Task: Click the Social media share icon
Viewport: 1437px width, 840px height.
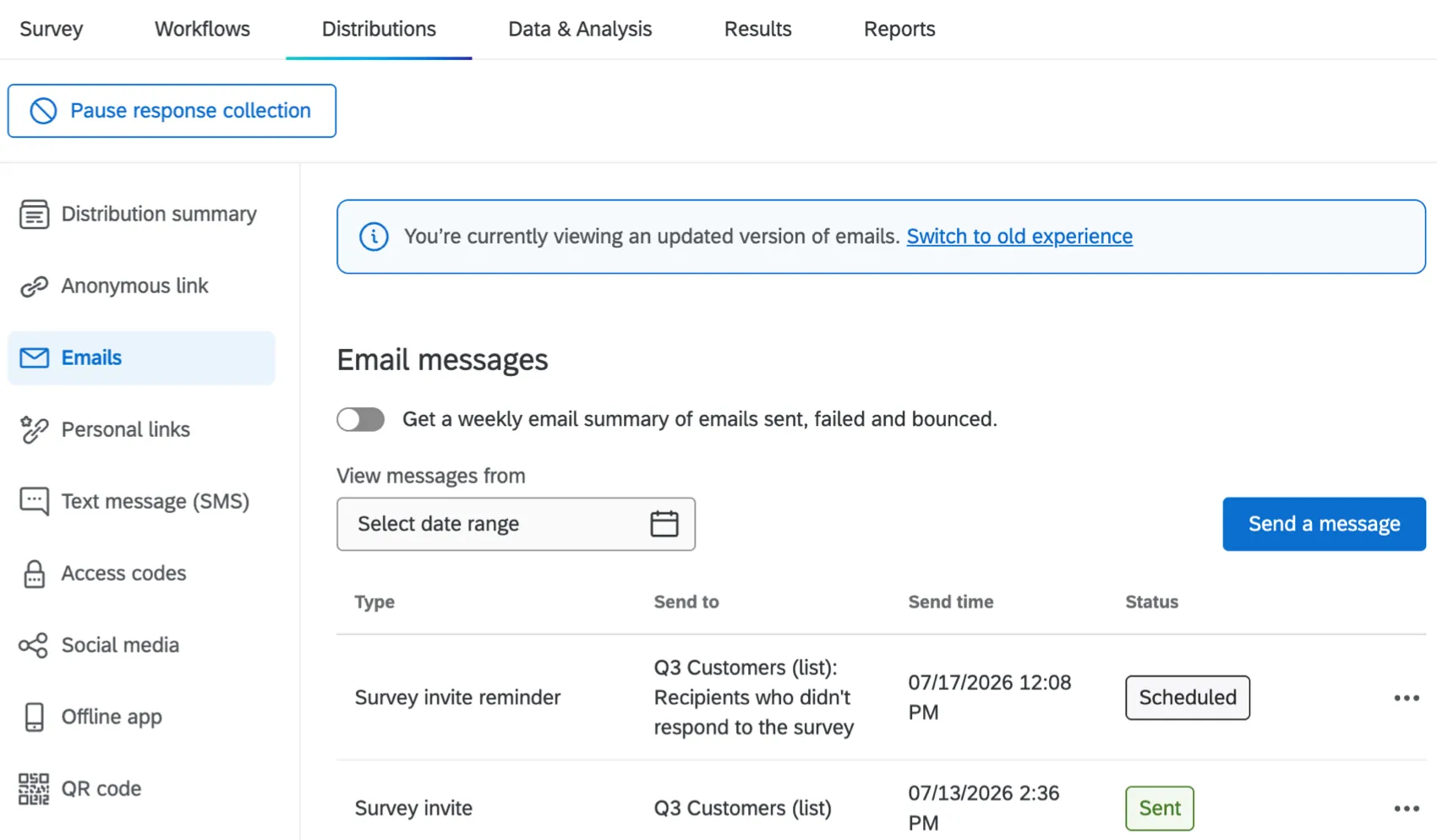Action: 34,646
